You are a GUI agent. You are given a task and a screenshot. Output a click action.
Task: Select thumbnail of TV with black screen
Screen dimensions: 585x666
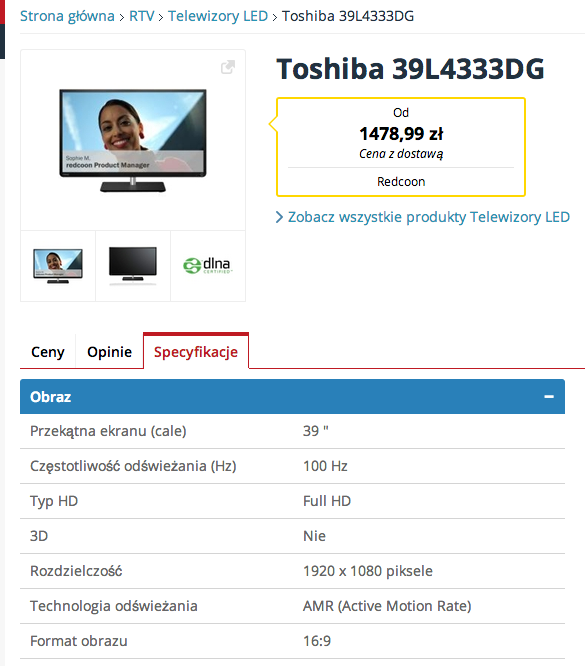(133, 266)
